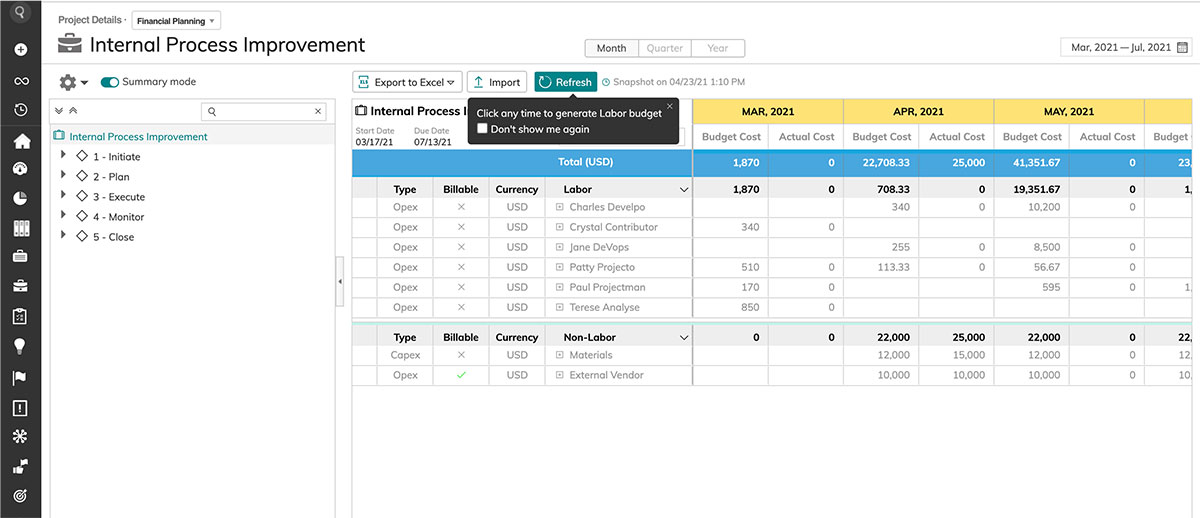This screenshot has width=1200, height=518.
Task: Expand the '2 - Plan' tree node
Action: pos(64,175)
